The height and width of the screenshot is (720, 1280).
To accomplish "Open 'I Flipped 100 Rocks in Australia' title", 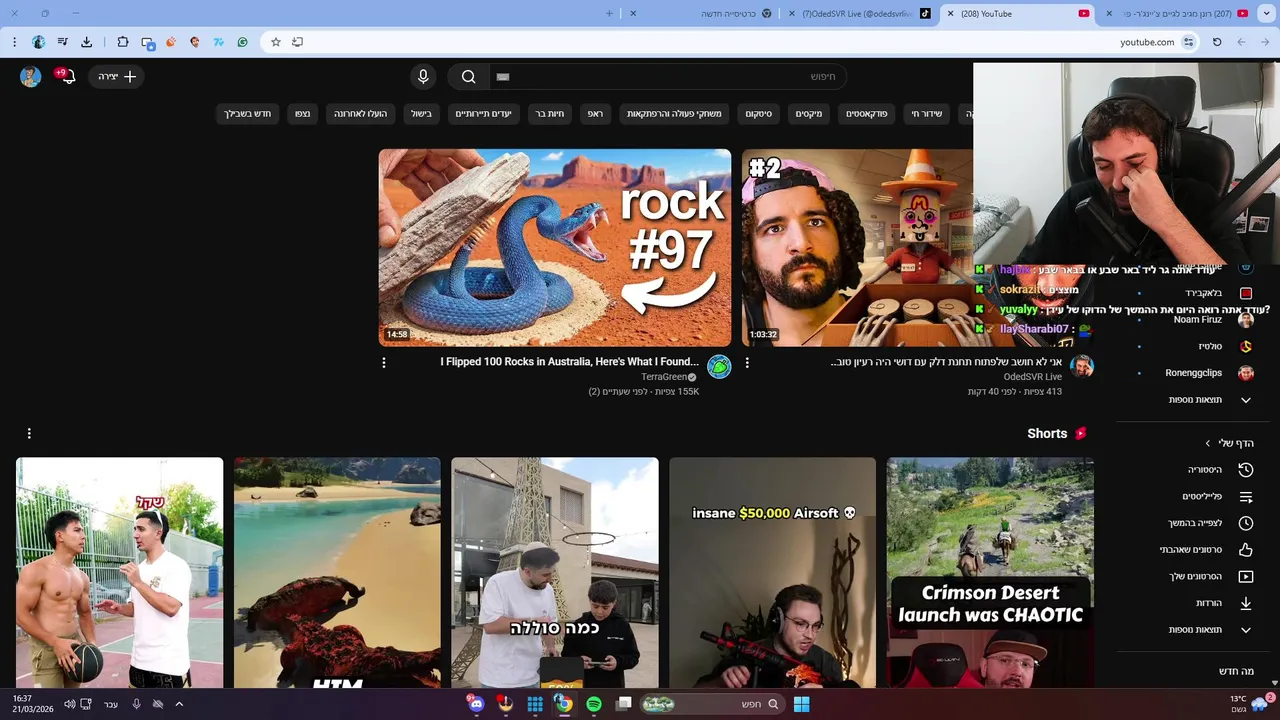I will [x=570, y=362].
